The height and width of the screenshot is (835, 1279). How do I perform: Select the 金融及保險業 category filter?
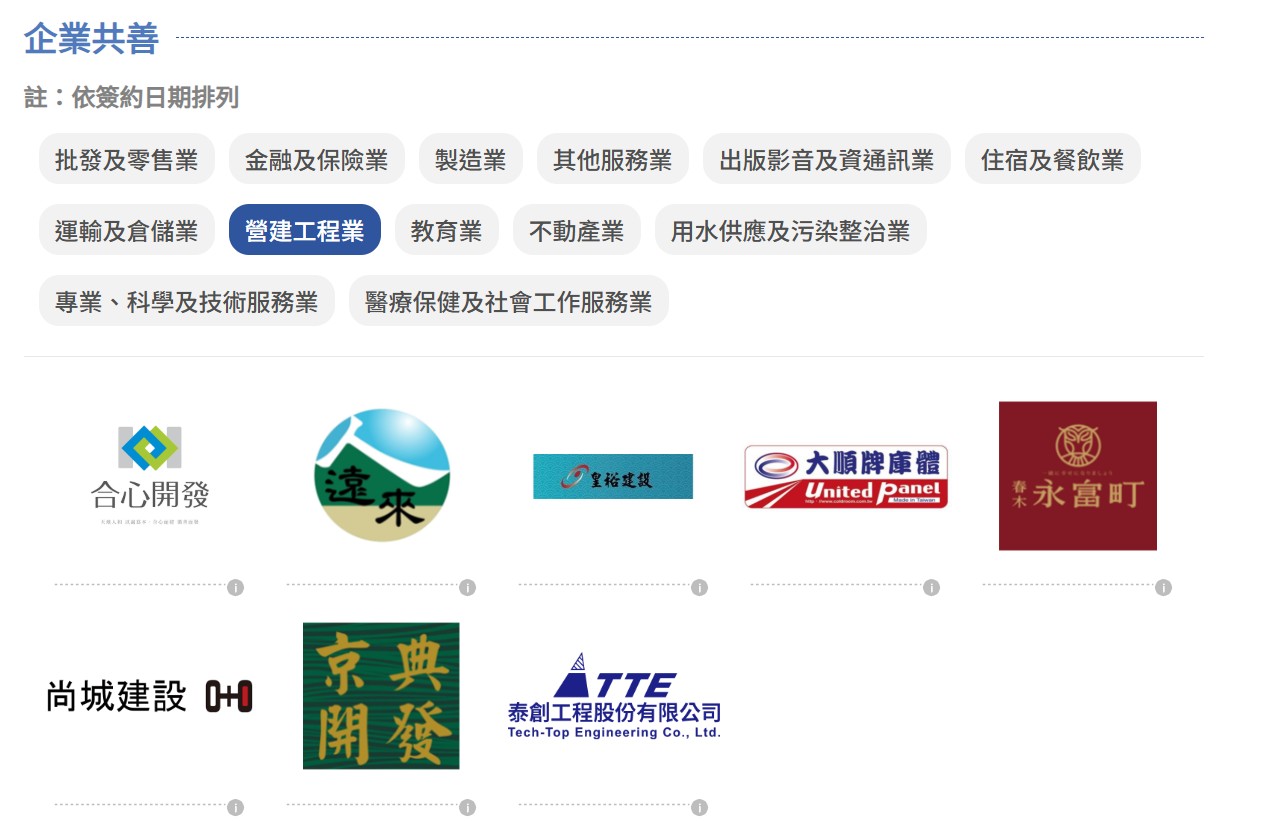point(316,159)
